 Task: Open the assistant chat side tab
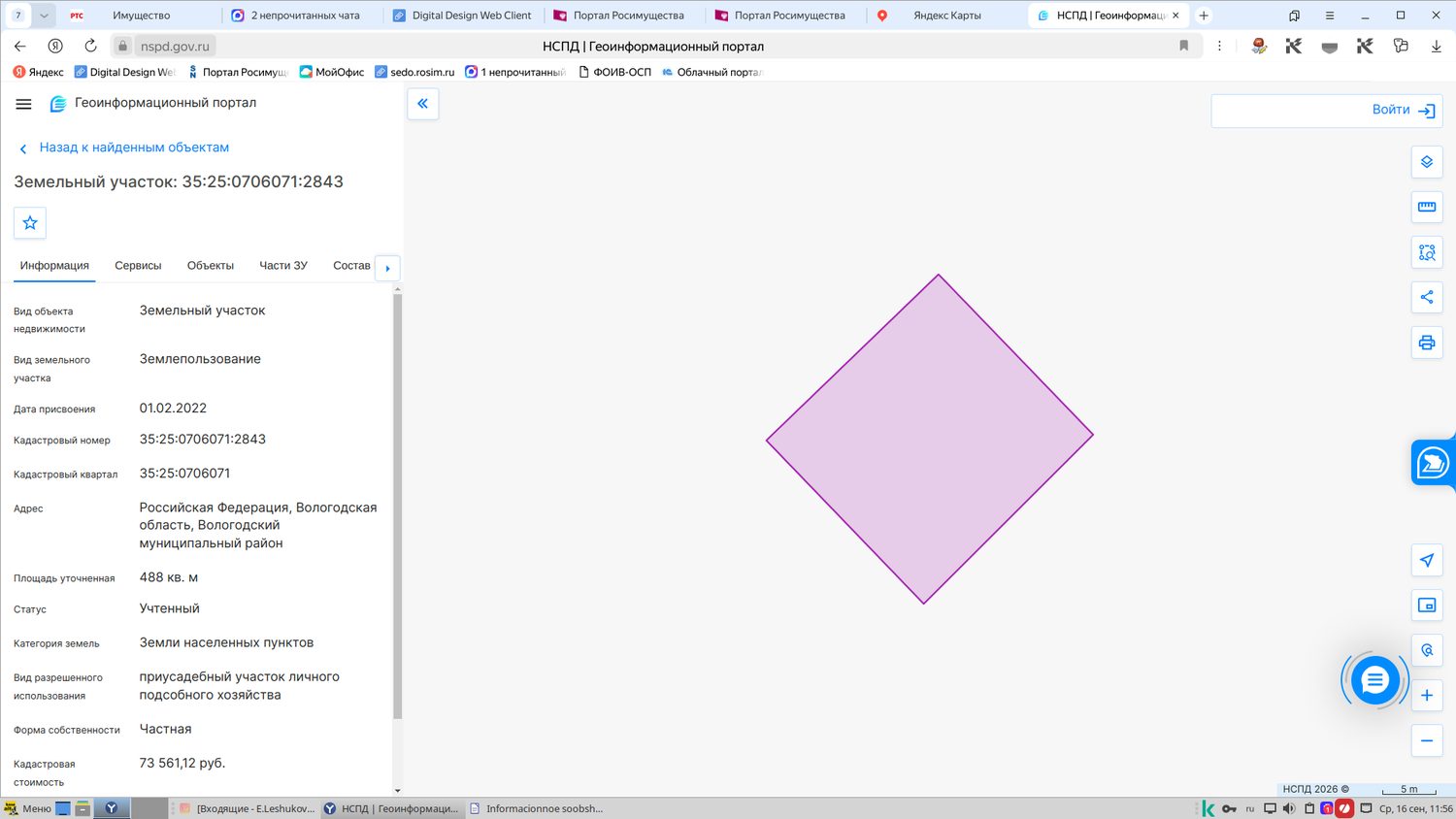click(x=1433, y=463)
